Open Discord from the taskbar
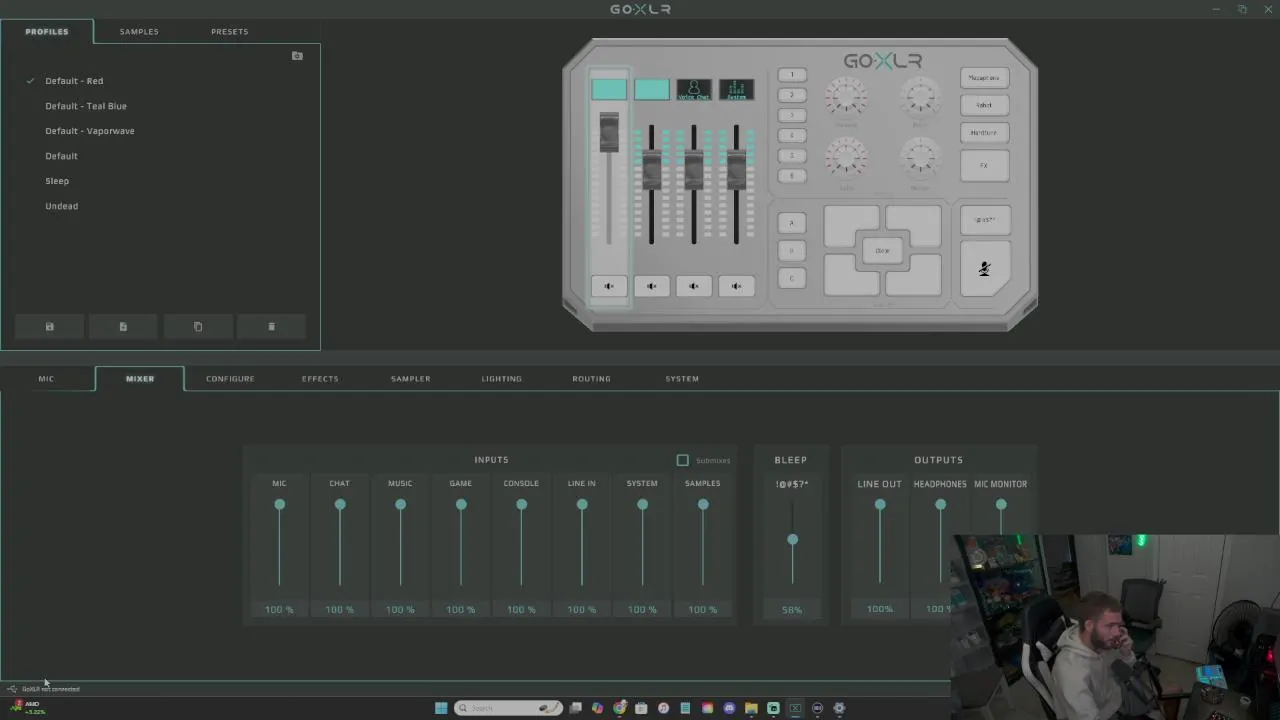 pyautogui.click(x=729, y=708)
